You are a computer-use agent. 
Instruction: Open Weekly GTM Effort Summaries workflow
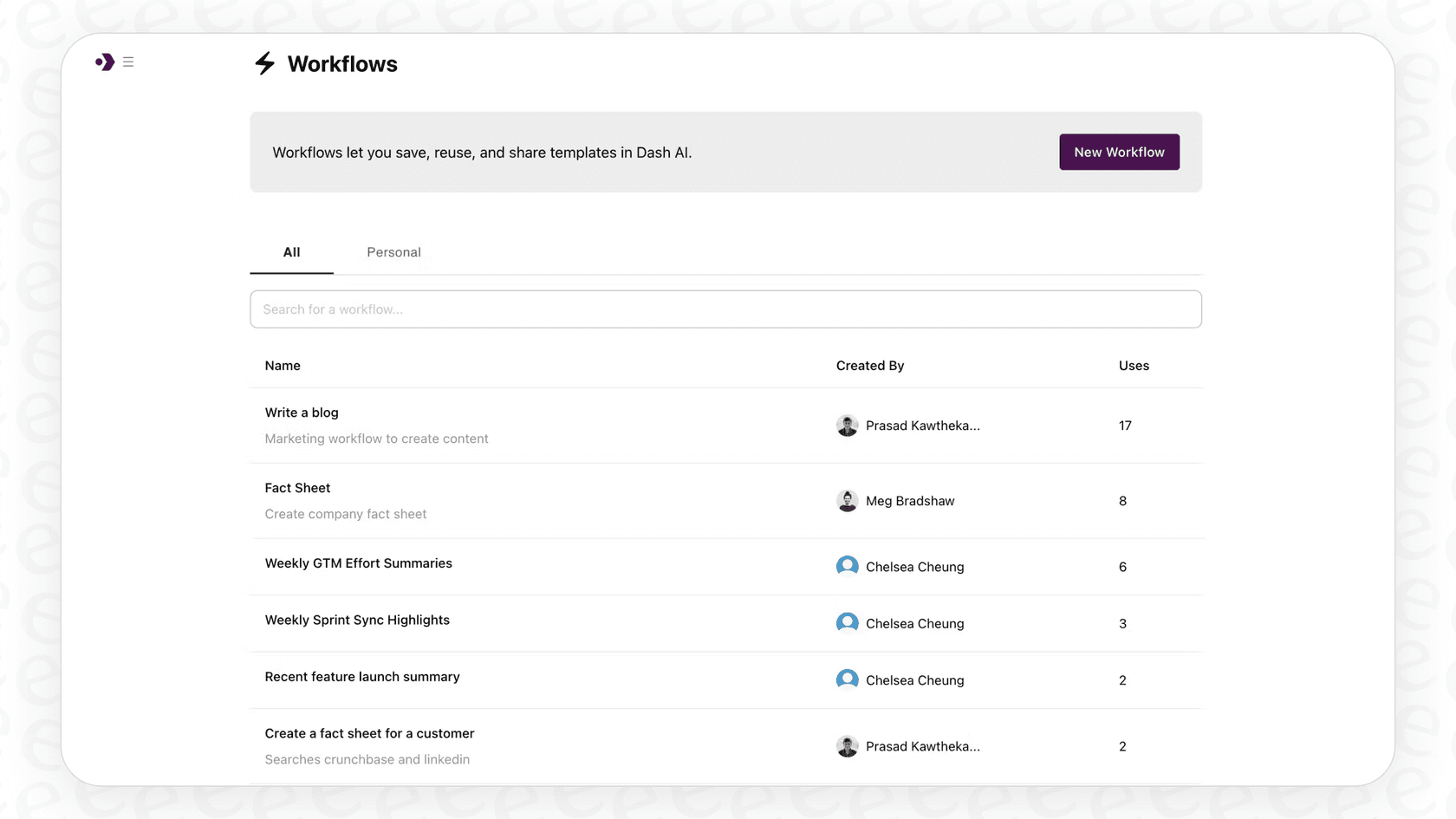click(358, 563)
